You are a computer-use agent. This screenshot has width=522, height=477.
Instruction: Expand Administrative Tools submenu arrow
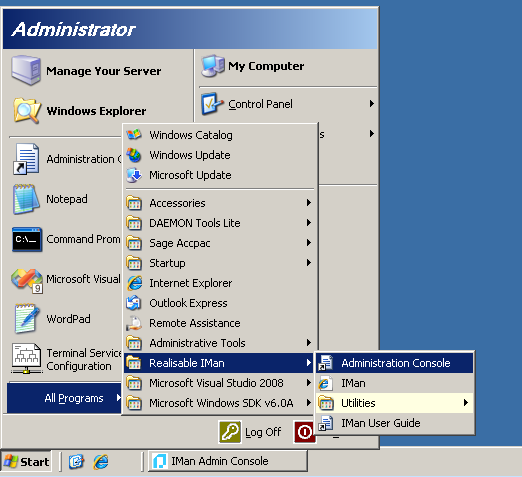pyautogui.click(x=309, y=343)
